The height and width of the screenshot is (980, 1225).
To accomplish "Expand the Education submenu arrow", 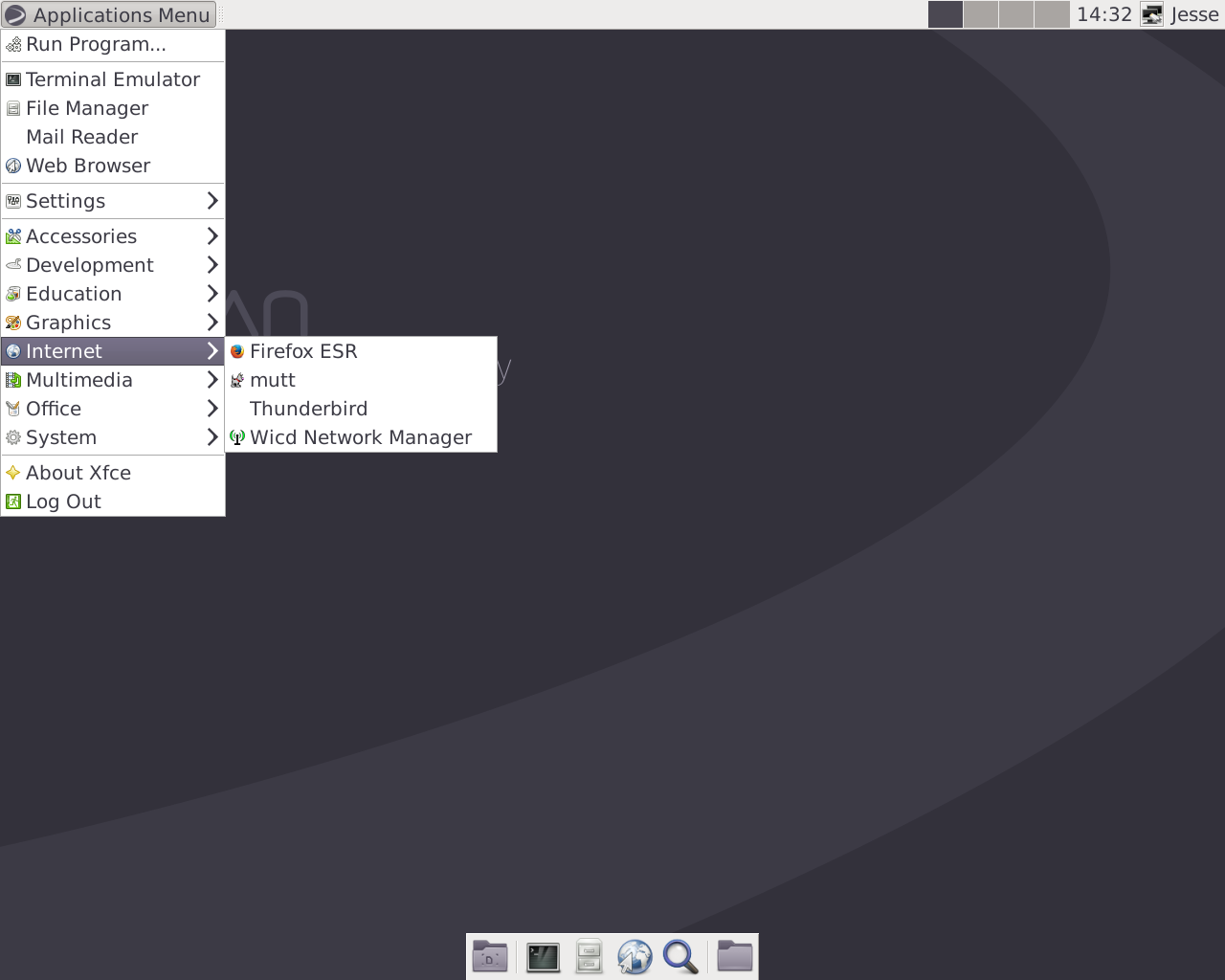I will [x=212, y=294].
